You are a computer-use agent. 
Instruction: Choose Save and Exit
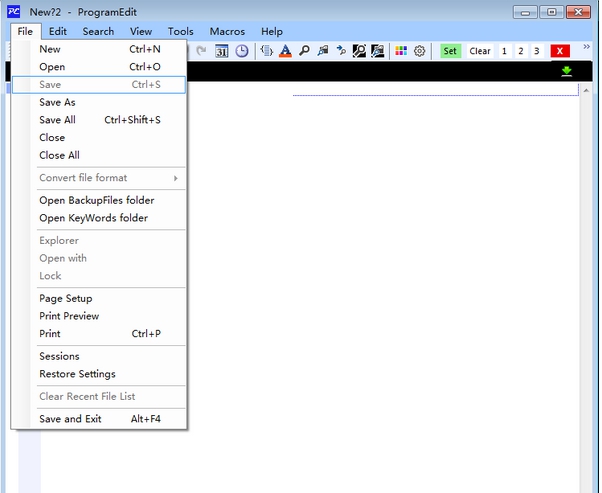(x=99, y=419)
